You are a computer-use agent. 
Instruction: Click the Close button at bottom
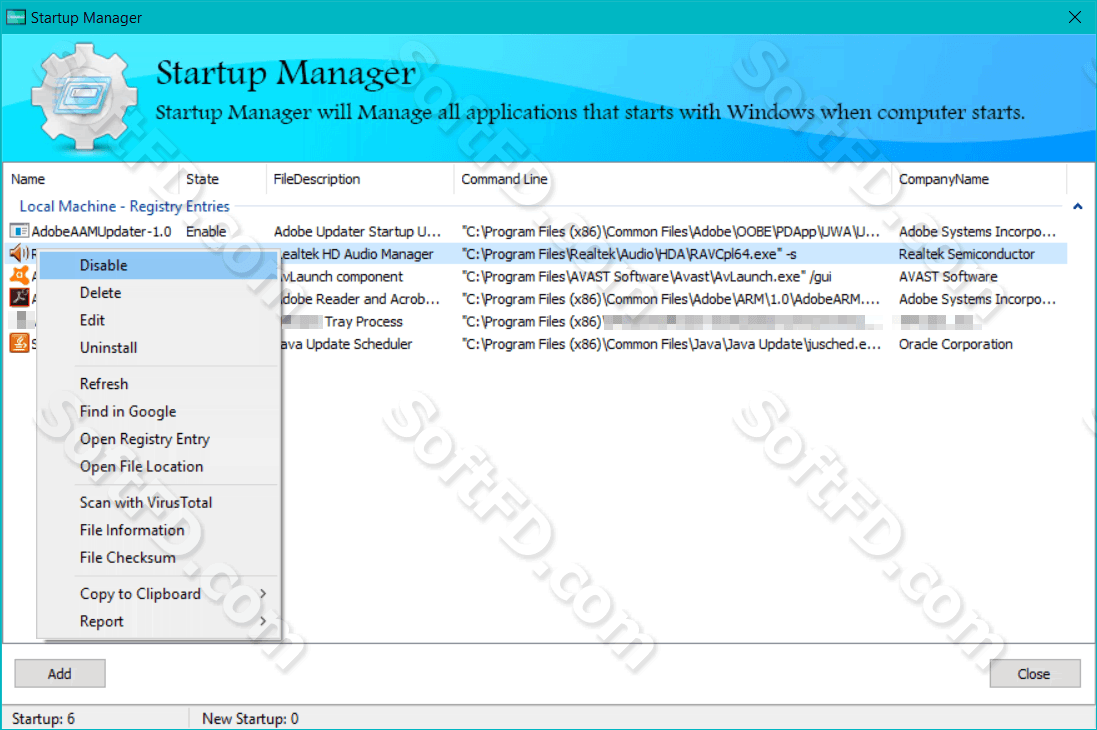coord(1034,673)
